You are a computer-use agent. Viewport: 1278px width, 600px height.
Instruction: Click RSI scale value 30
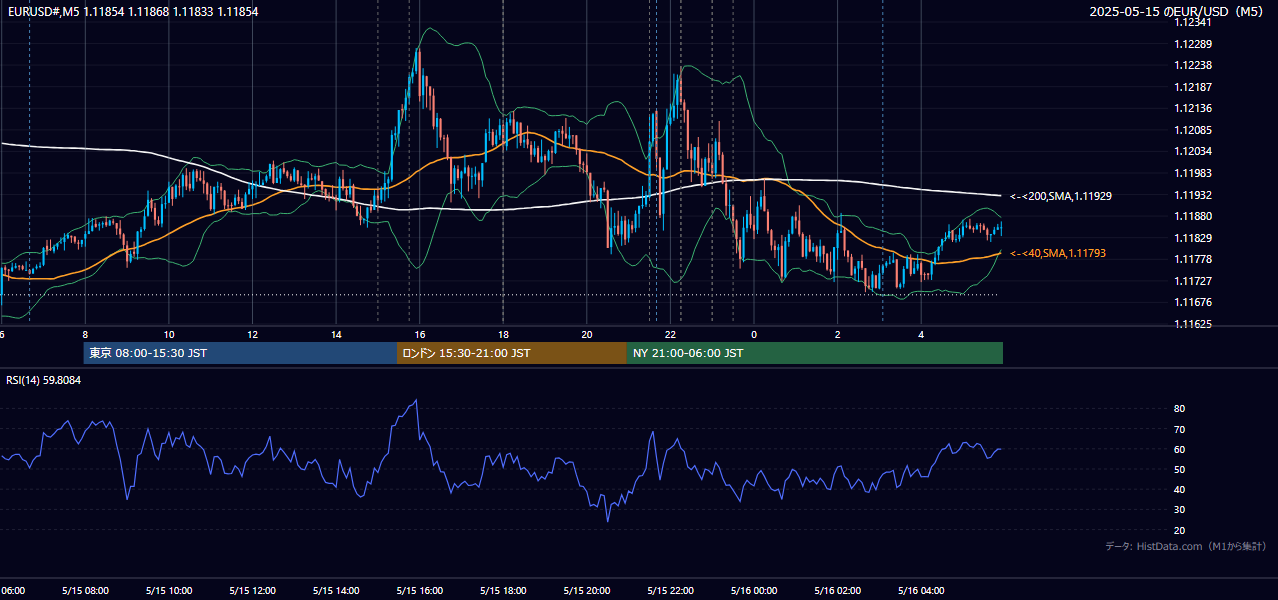(x=1179, y=510)
